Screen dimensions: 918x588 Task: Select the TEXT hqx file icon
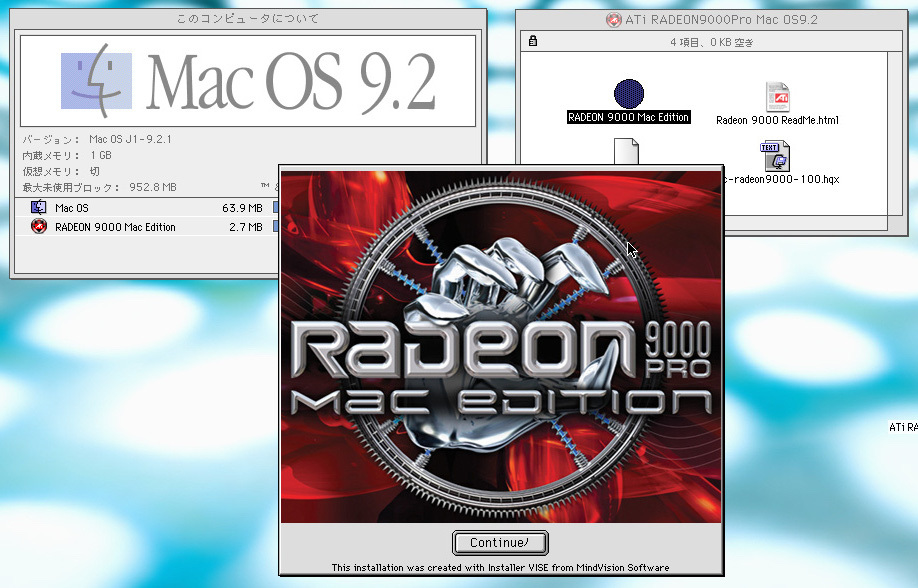pos(775,156)
